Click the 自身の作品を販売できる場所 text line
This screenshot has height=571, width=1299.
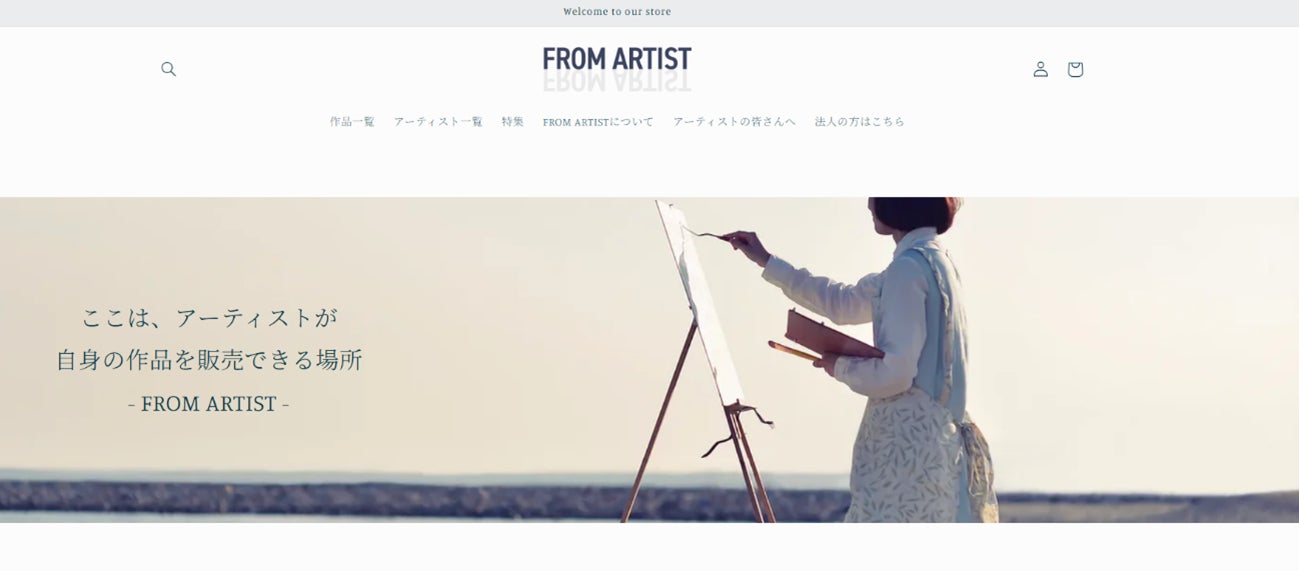(209, 360)
